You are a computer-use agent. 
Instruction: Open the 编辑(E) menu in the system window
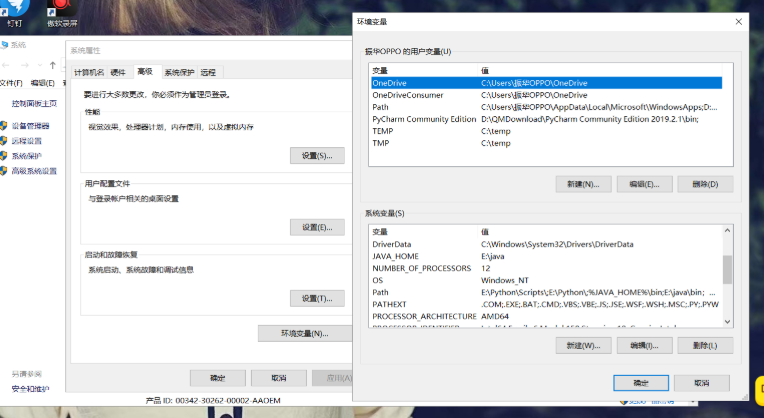click(42, 83)
